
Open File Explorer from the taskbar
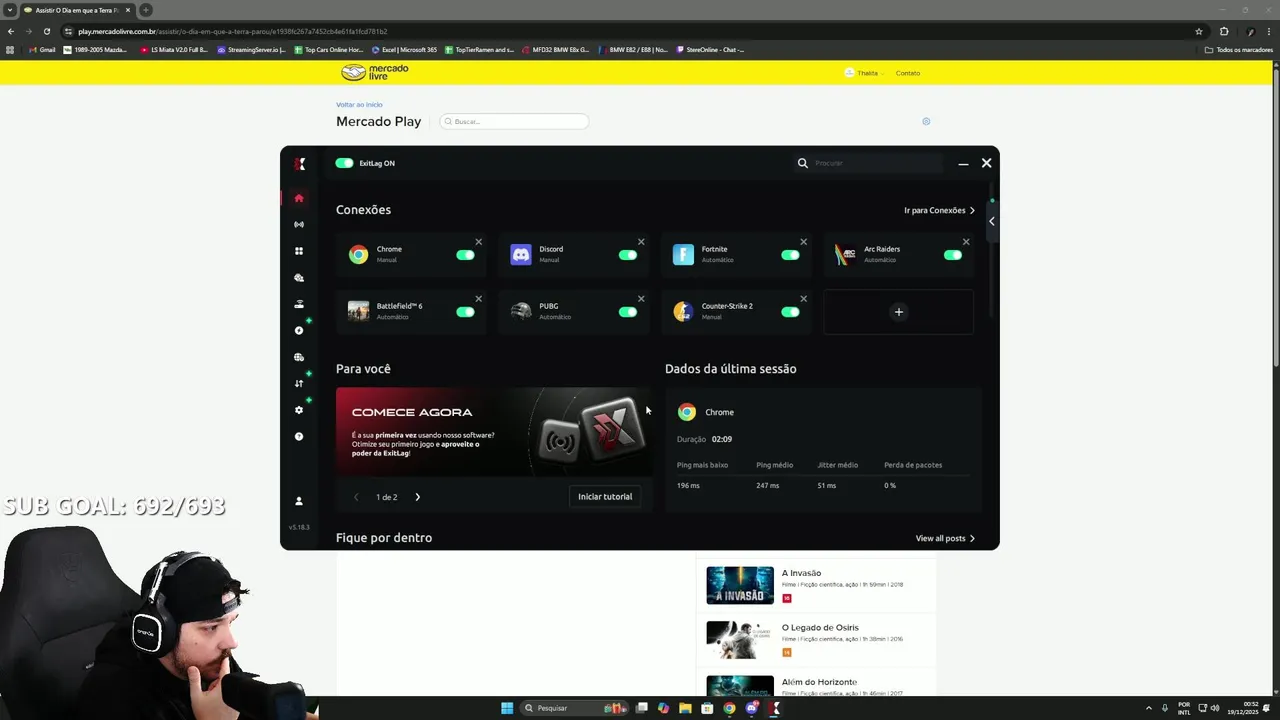(685, 708)
